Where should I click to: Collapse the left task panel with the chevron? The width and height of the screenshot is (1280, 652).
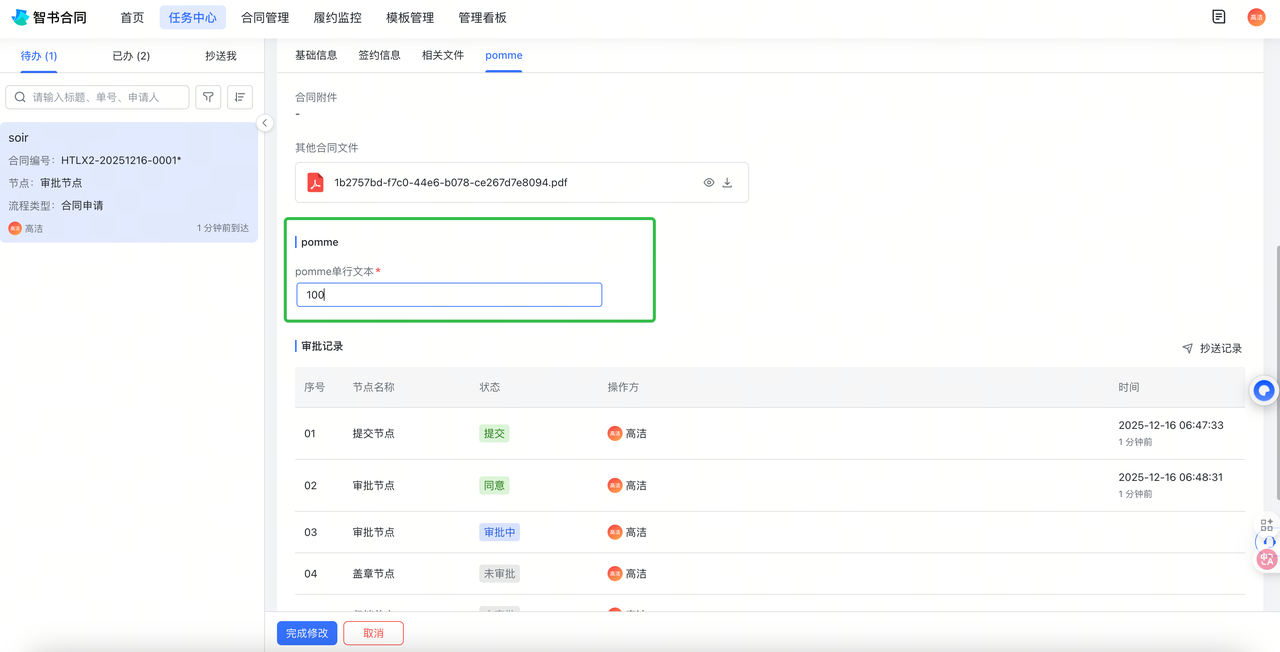[264, 122]
